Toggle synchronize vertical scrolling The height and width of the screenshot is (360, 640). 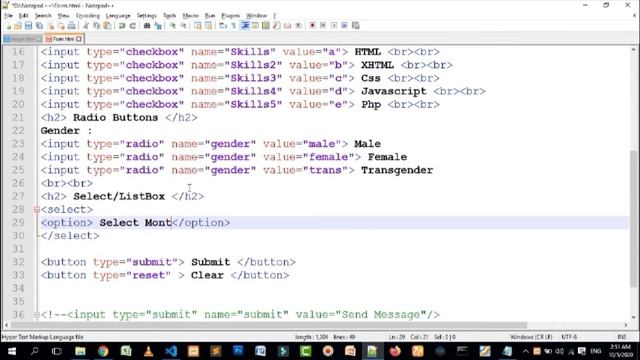click(x=198, y=26)
